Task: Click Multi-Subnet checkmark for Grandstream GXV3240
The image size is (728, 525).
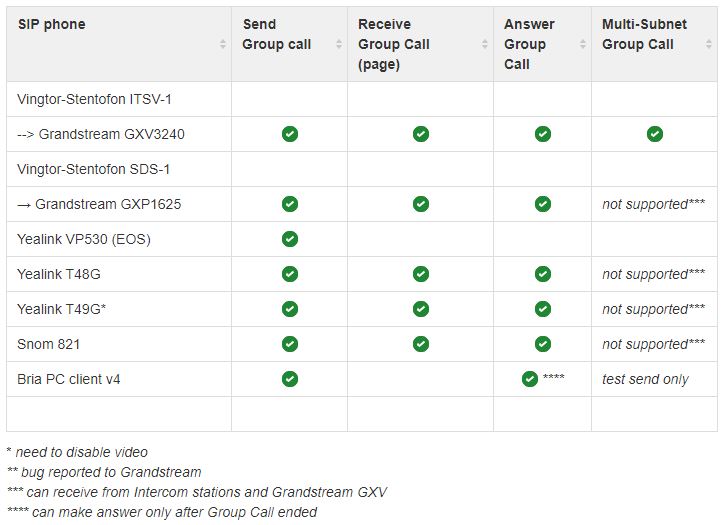Action: click(x=655, y=134)
